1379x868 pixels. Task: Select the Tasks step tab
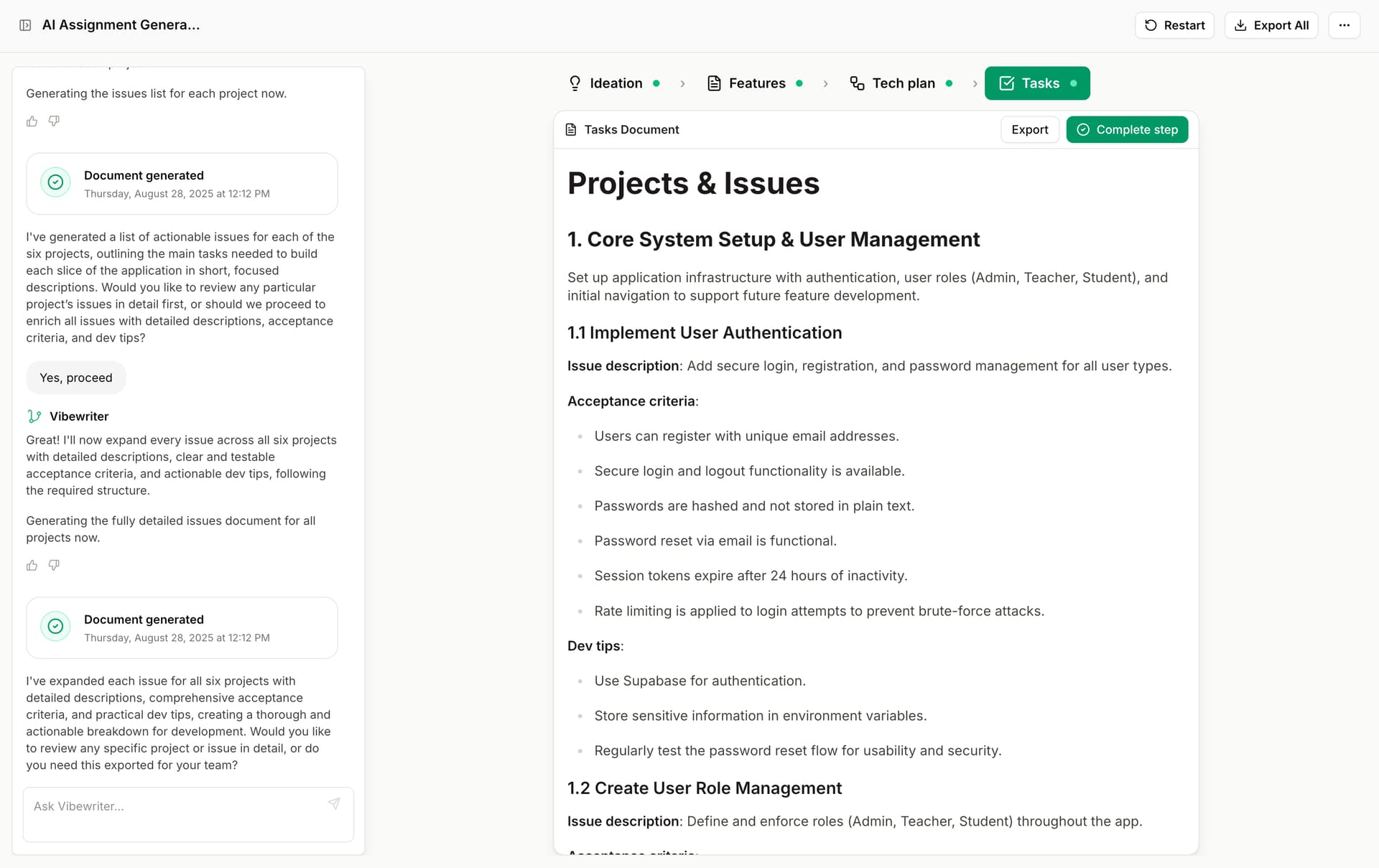pos(1036,83)
